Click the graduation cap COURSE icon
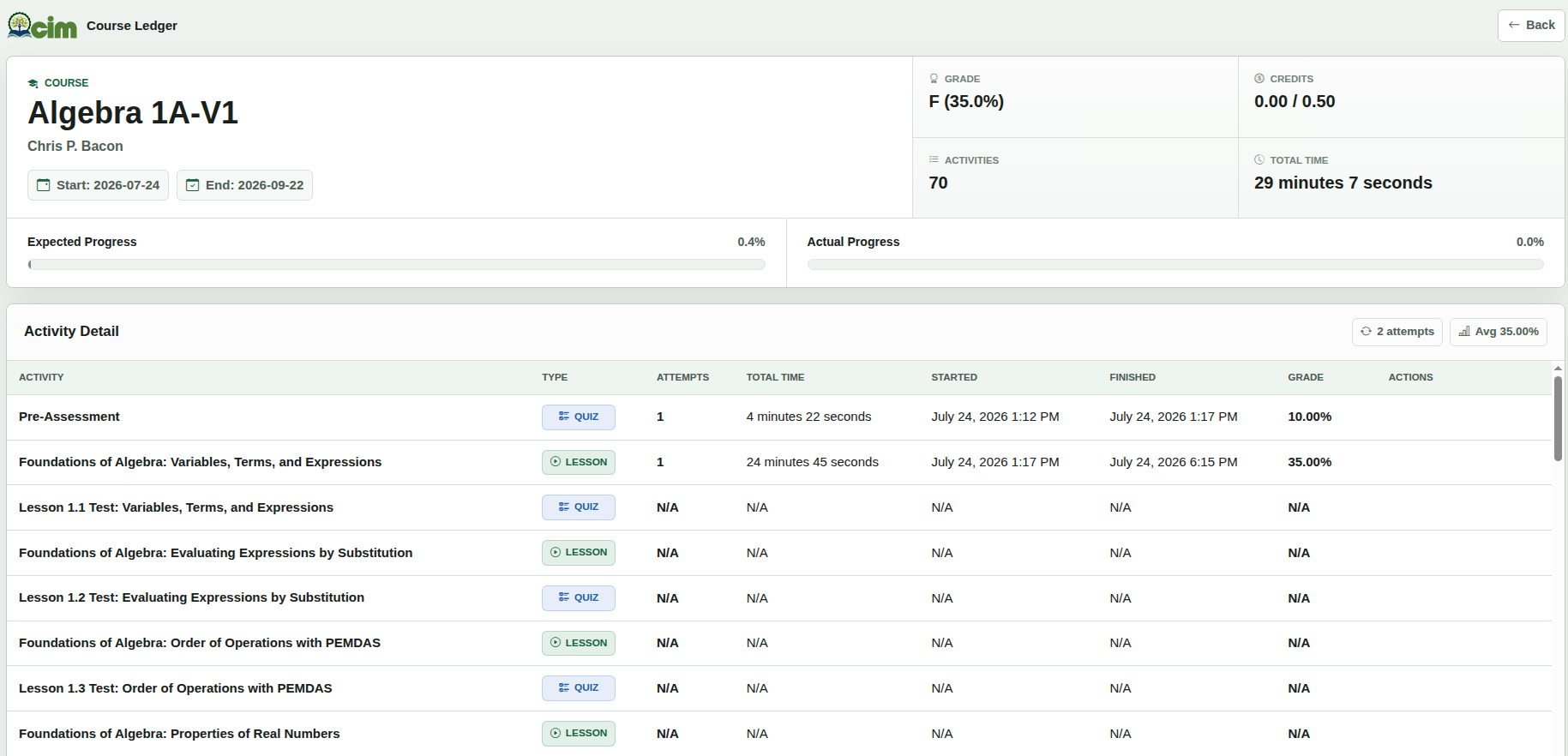The width and height of the screenshot is (1568, 756). [33, 83]
